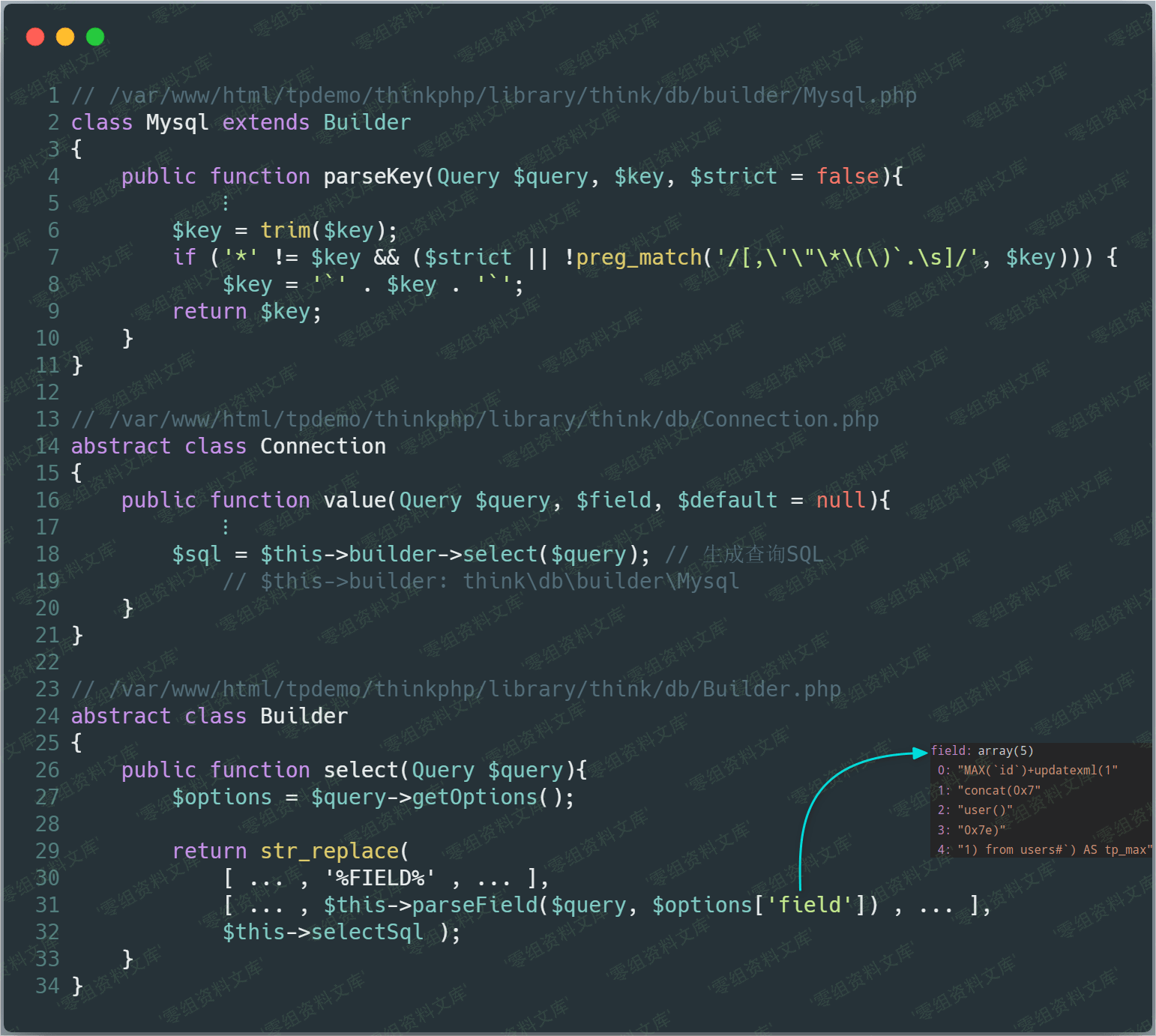Collapse the "field: array(5)" debug header
1156x1036 pixels.
[x=982, y=750]
